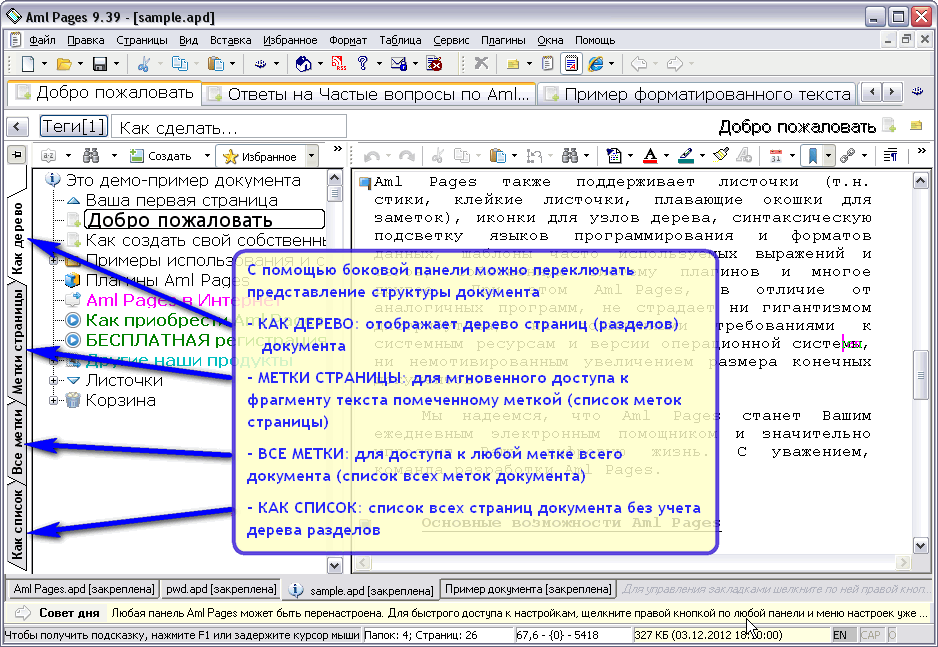
Task: Open the Избранное dropdown arrow
Action: click(311, 157)
